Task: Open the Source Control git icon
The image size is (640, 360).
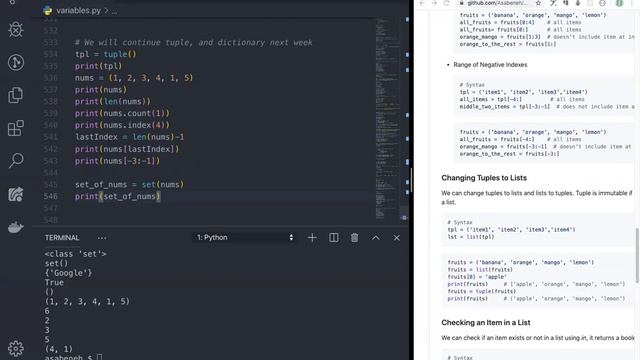Action: [16, 62]
